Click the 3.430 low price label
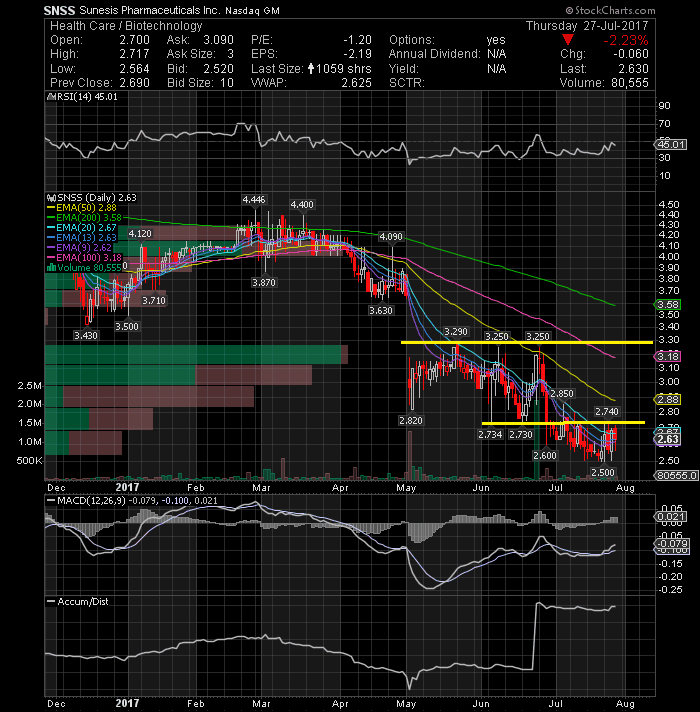Image resolution: width=700 pixels, height=712 pixels. point(86,336)
